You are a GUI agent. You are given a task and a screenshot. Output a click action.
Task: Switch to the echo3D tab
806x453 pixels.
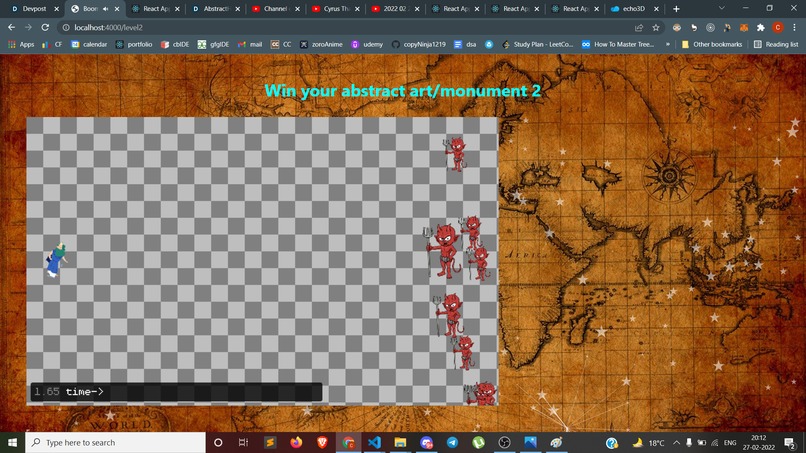click(634, 9)
